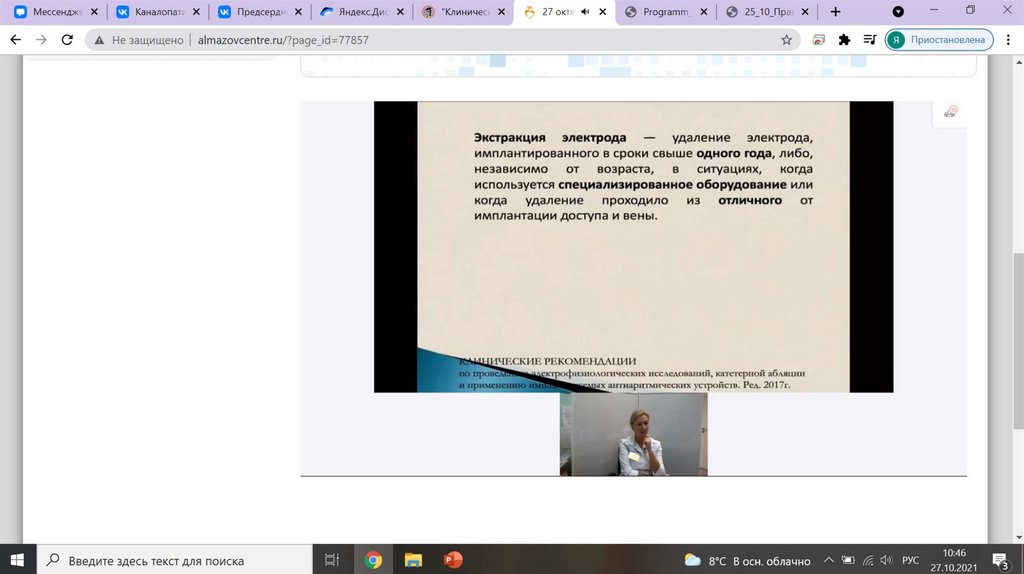Viewport: 1024px width, 574px height.
Task: Open PowerPoint from the taskbar
Action: pos(453,560)
